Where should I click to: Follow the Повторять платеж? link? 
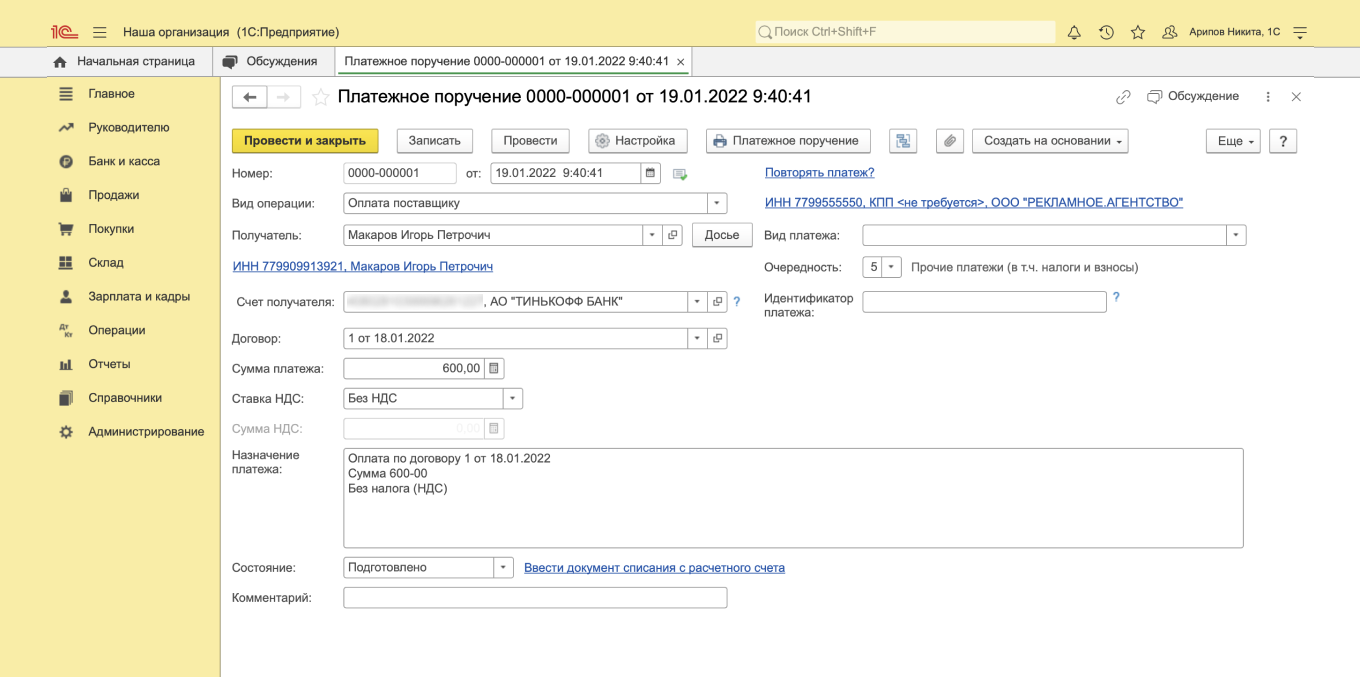tap(819, 173)
